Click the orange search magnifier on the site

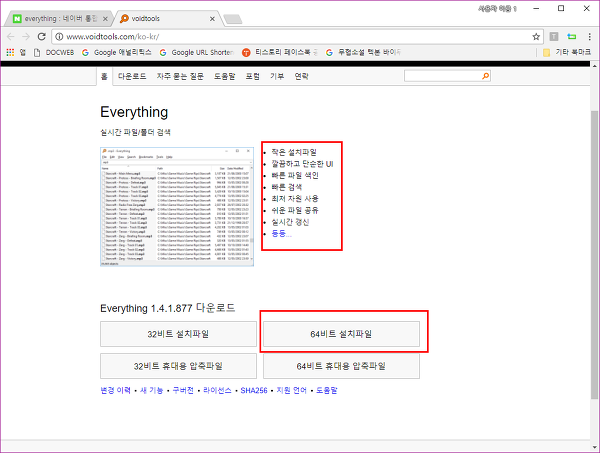tap(485, 76)
